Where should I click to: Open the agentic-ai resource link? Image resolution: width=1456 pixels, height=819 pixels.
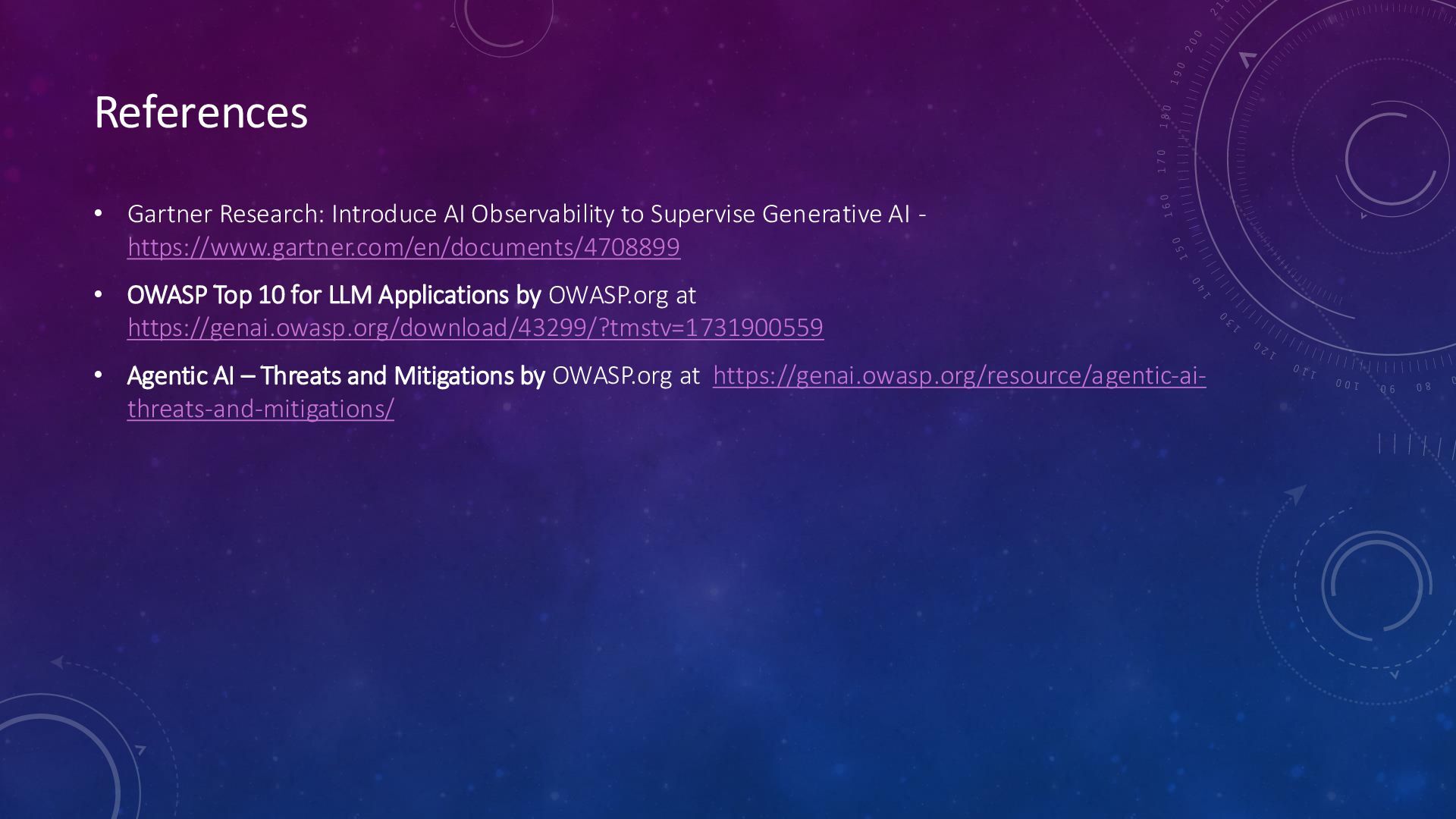(x=959, y=375)
